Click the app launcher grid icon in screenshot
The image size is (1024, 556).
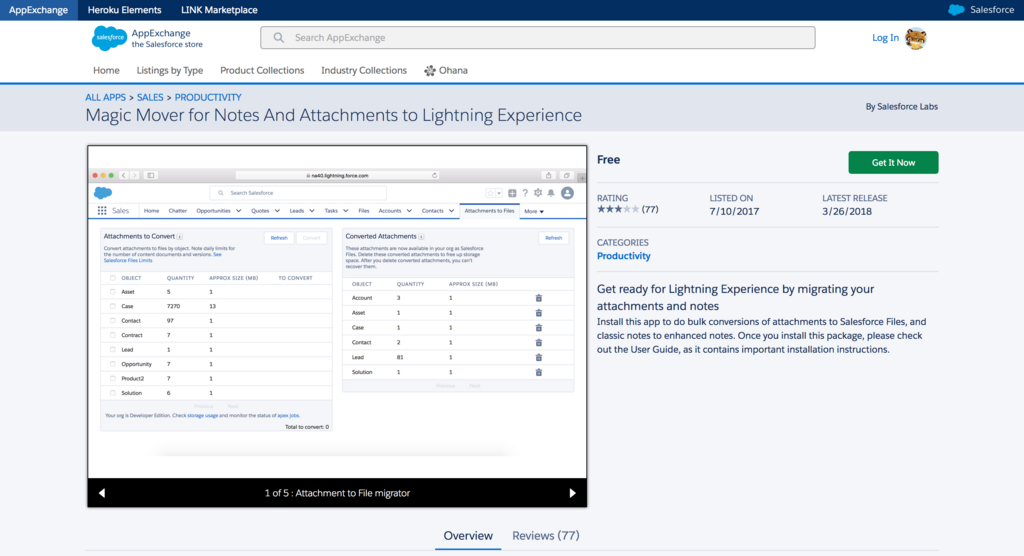click(x=102, y=210)
